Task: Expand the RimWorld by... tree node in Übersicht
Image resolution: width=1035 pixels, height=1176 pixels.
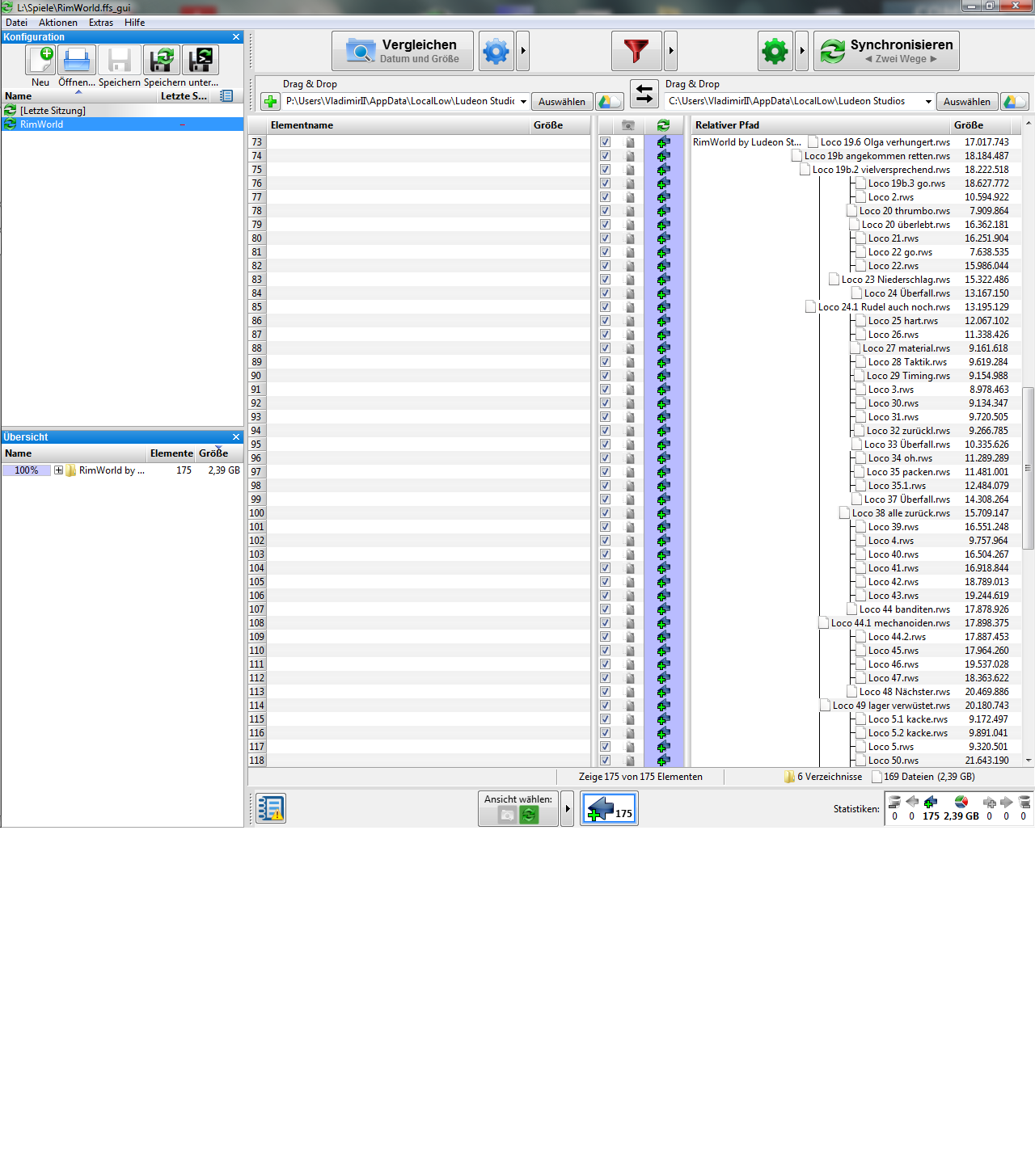Action: [58, 470]
